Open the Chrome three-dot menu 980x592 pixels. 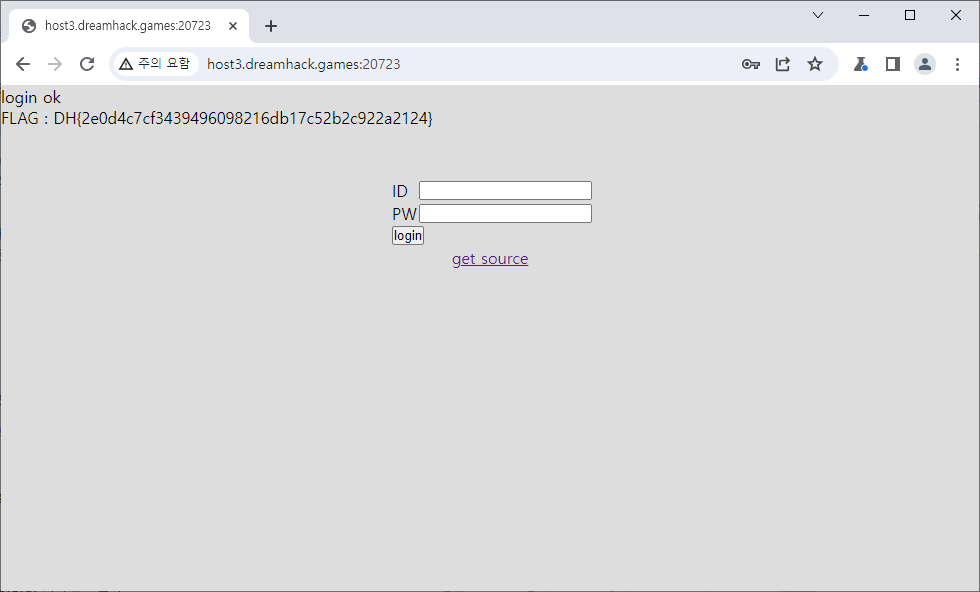tap(957, 64)
